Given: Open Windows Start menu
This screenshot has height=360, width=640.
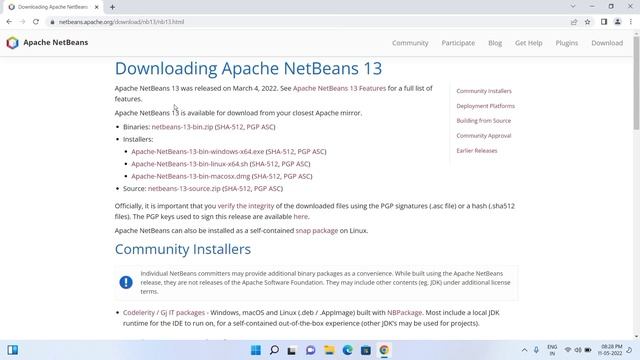Looking at the screenshot, I should click(x=256, y=350).
